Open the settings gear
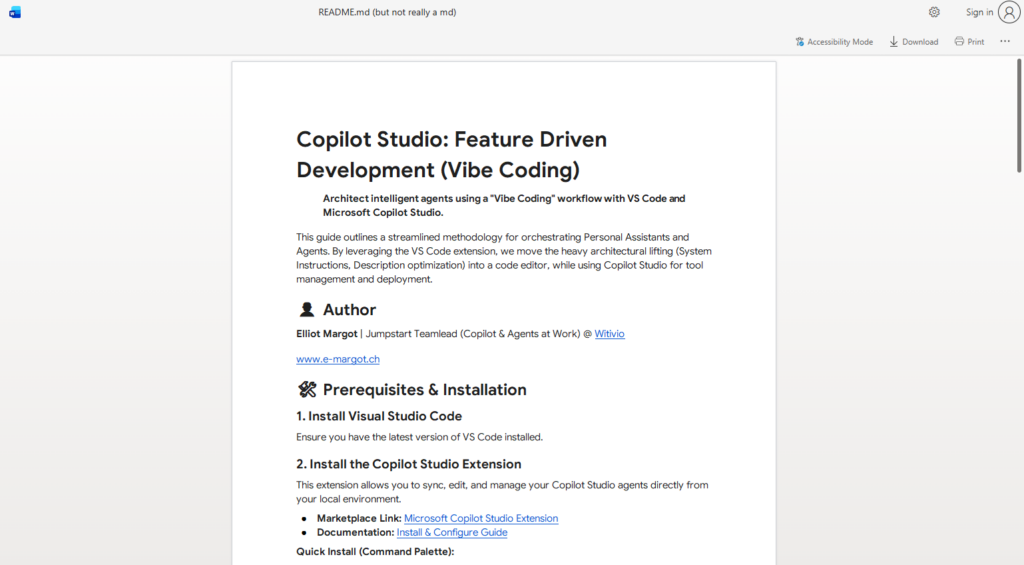This screenshot has width=1024, height=565. [x=934, y=12]
